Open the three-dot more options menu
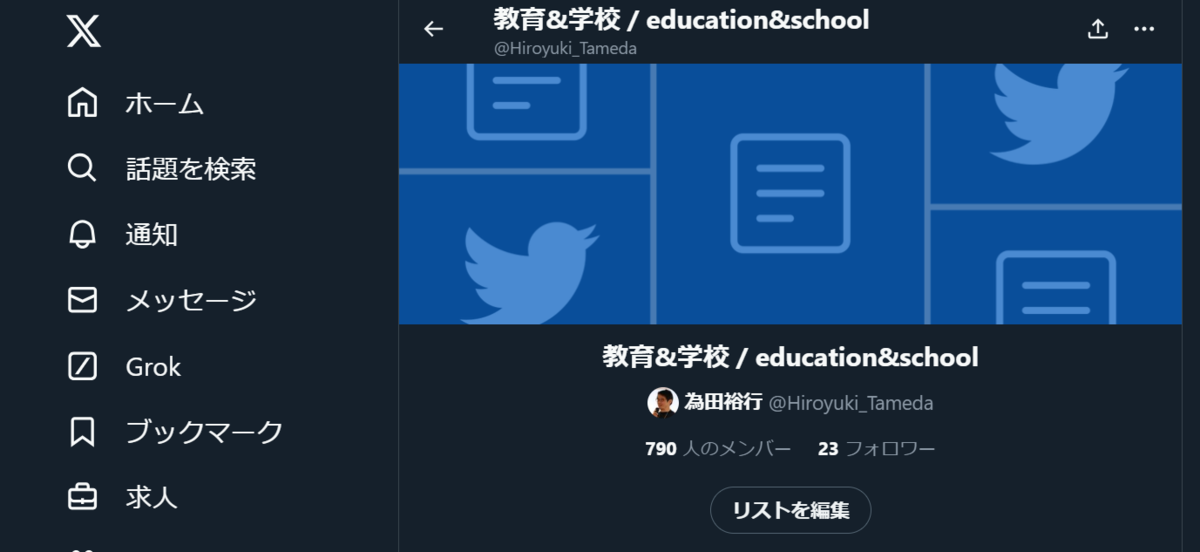The width and height of the screenshot is (1200, 552). click(x=1144, y=29)
